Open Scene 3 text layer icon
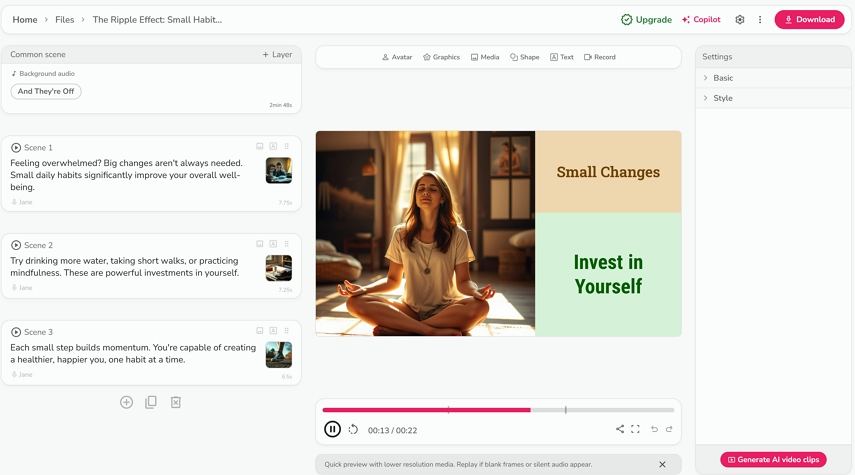The width and height of the screenshot is (855, 475). 273,330
